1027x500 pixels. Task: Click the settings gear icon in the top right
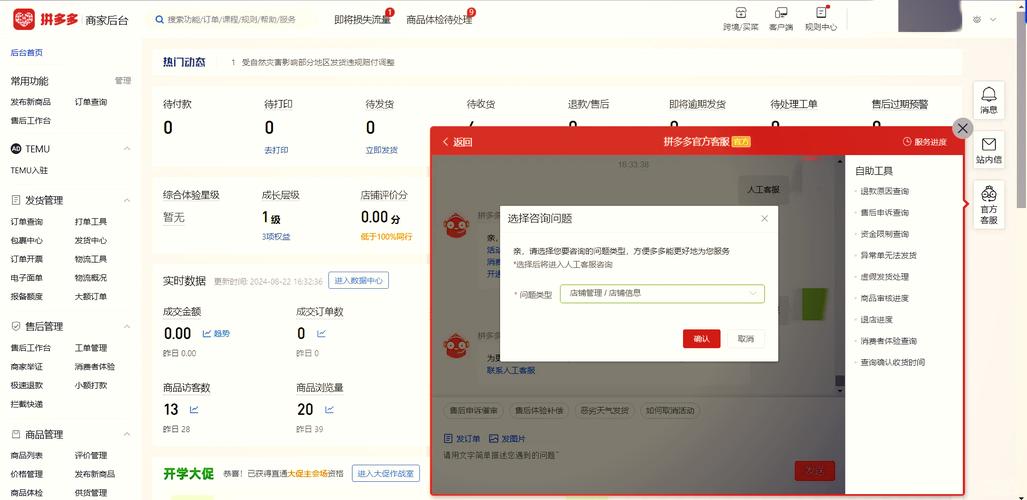(x=977, y=20)
